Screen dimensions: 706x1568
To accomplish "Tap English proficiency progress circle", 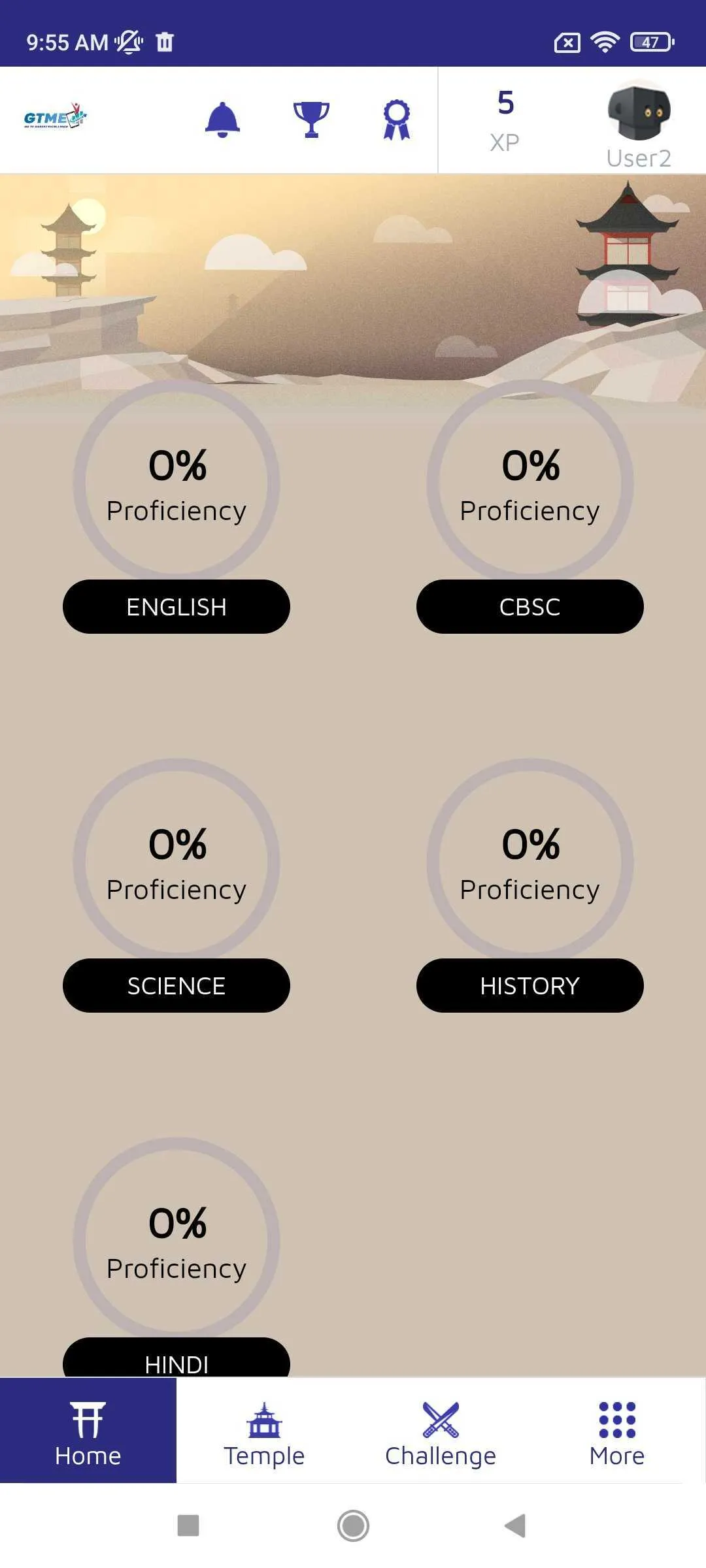I will coord(176,483).
